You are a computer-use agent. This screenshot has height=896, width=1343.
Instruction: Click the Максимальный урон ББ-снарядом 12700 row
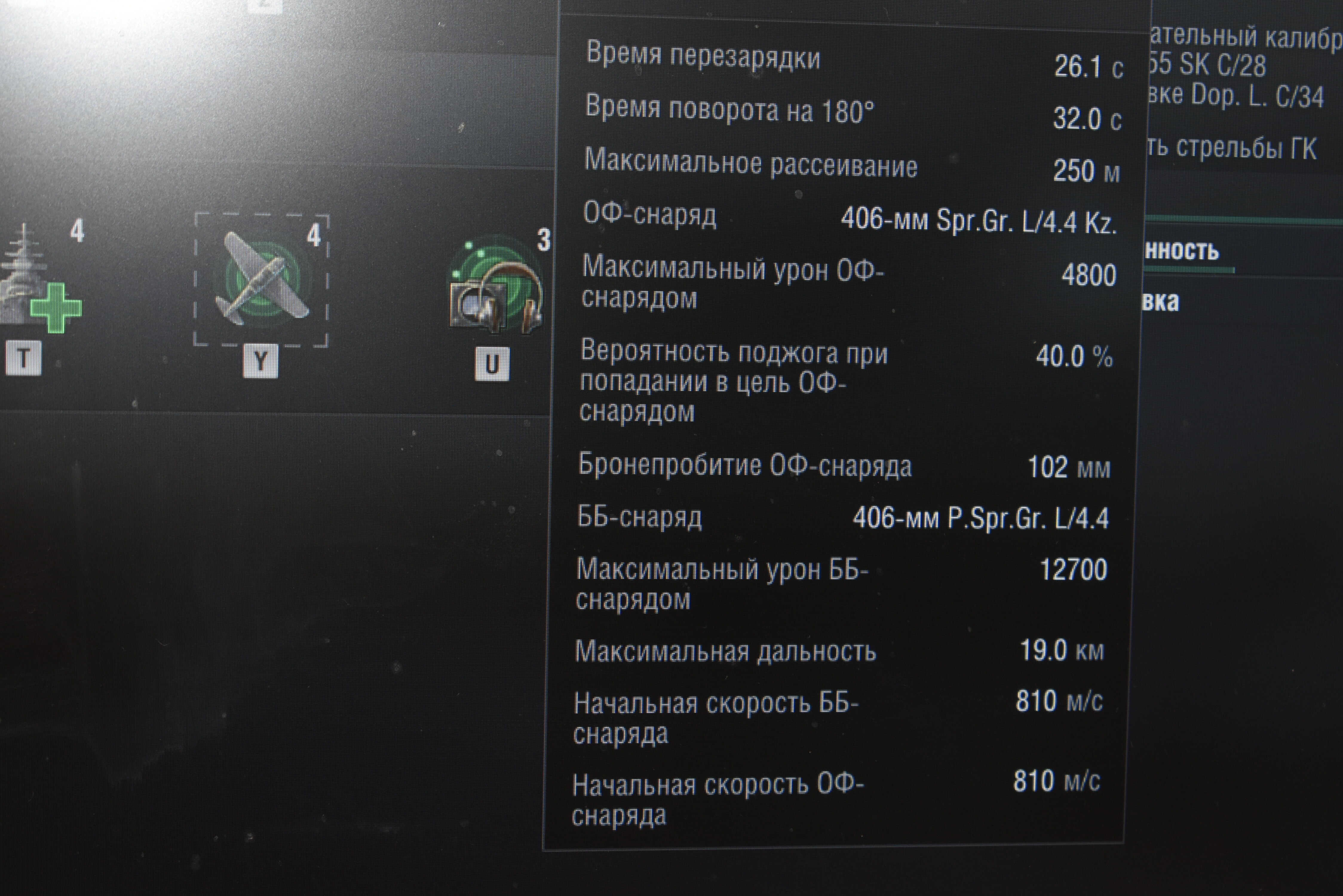click(x=842, y=583)
